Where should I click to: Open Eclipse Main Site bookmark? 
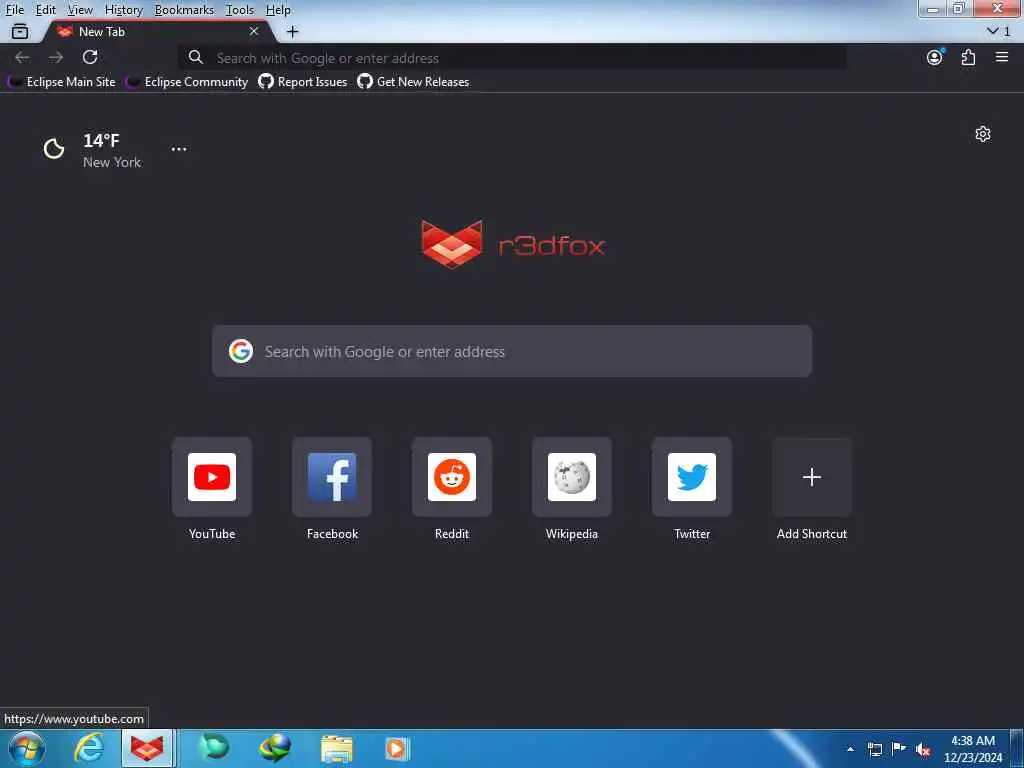[x=62, y=82]
